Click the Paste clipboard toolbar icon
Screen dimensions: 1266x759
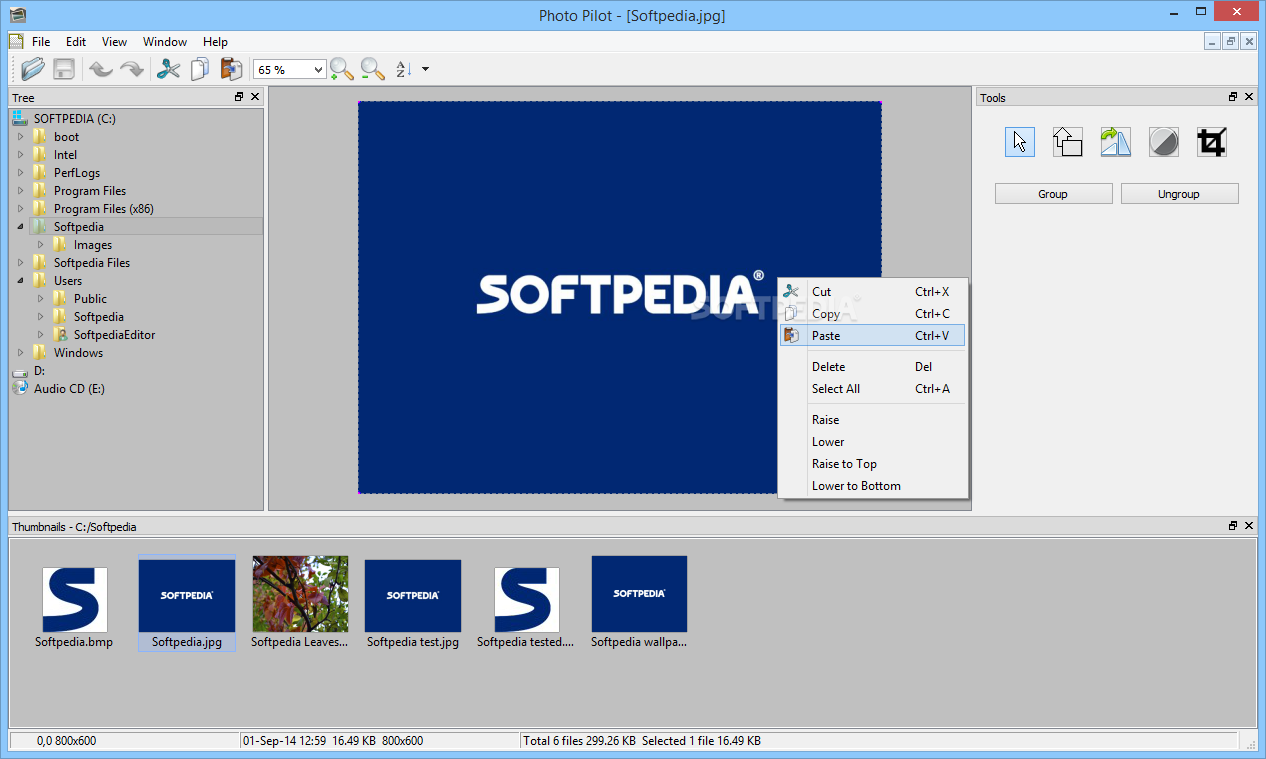(x=231, y=69)
